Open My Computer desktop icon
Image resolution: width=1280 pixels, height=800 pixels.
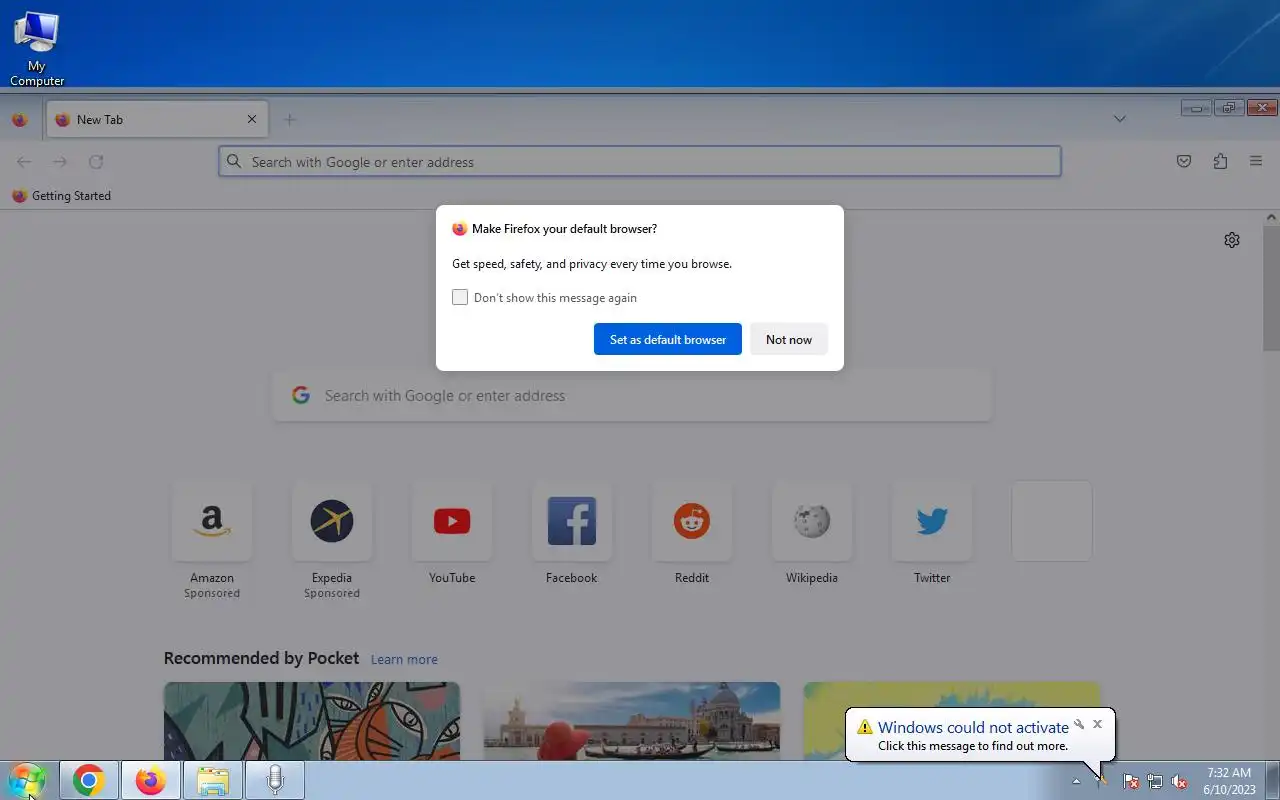tap(37, 47)
